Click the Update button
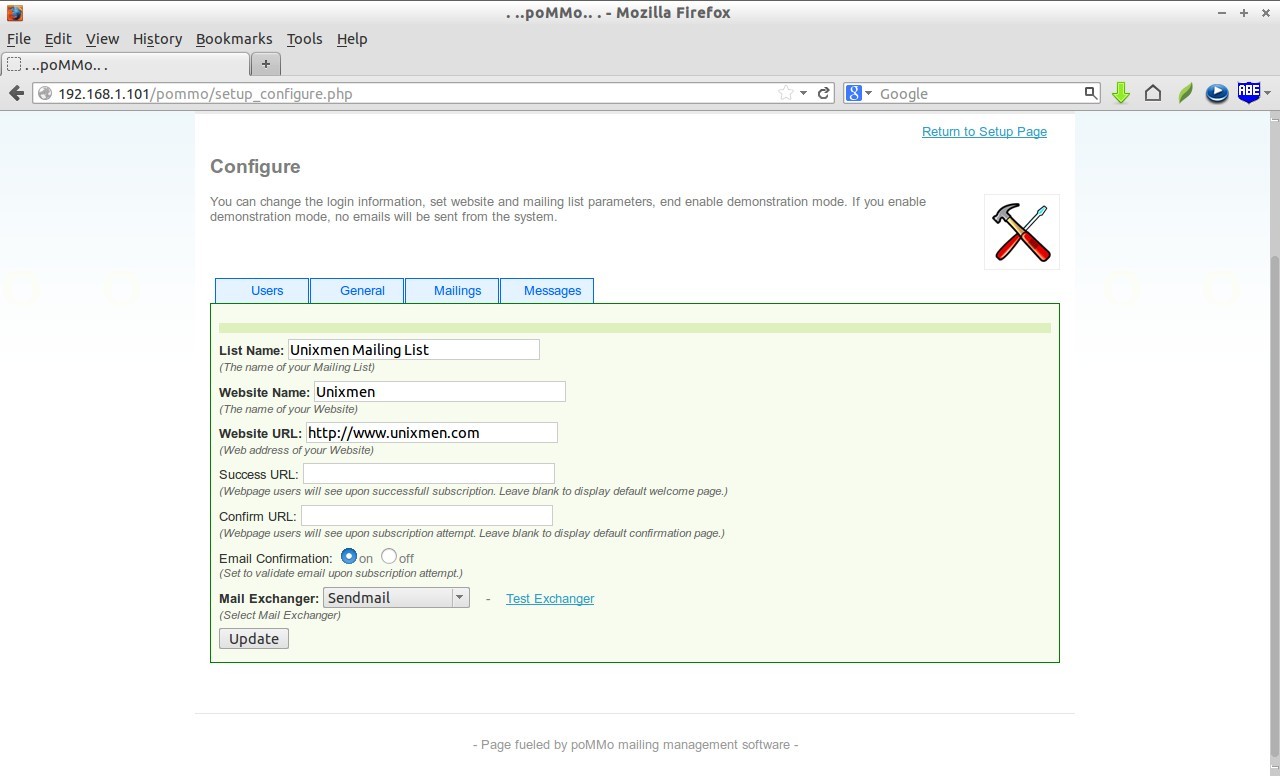This screenshot has width=1280, height=776. click(254, 638)
